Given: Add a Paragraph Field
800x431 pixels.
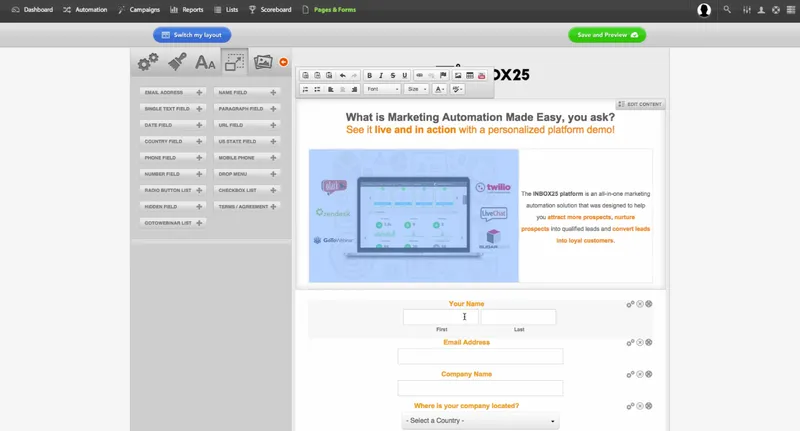Looking at the screenshot, I should [247, 109].
